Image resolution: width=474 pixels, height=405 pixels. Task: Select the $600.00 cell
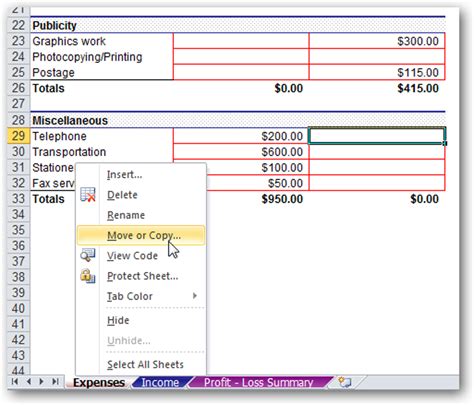click(x=241, y=152)
